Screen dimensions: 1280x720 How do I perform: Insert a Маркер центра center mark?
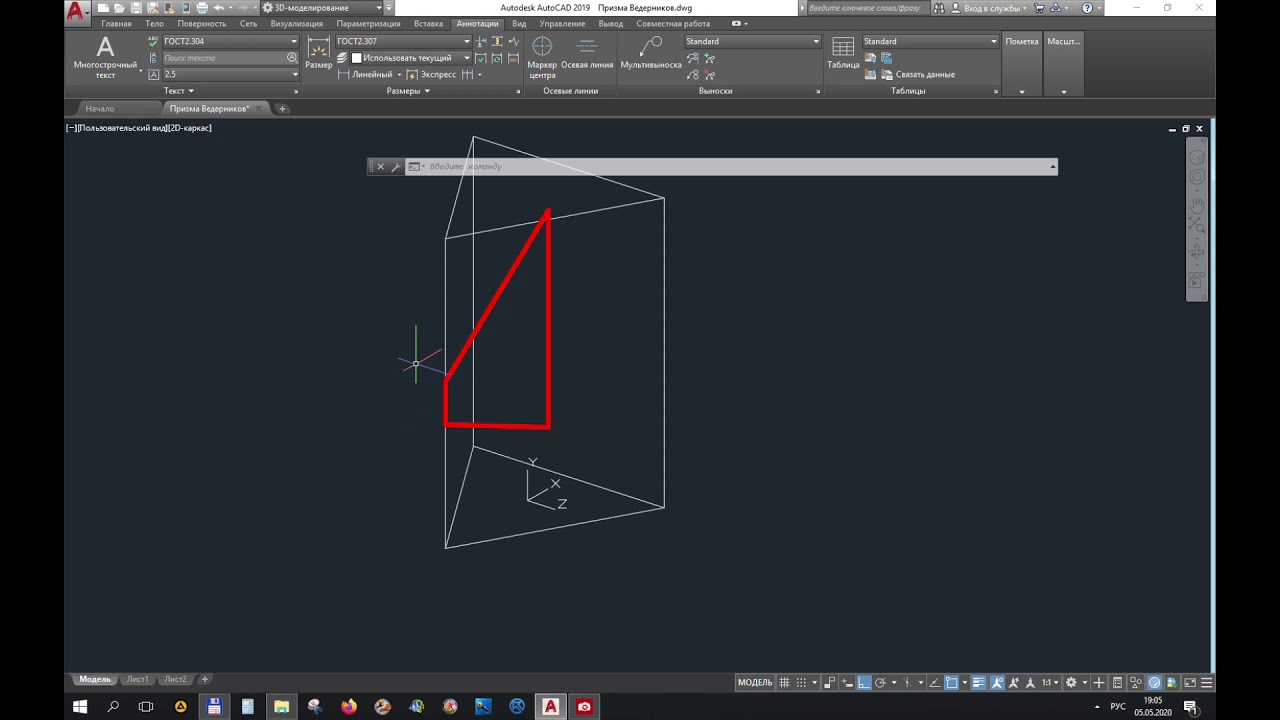pyautogui.click(x=542, y=58)
